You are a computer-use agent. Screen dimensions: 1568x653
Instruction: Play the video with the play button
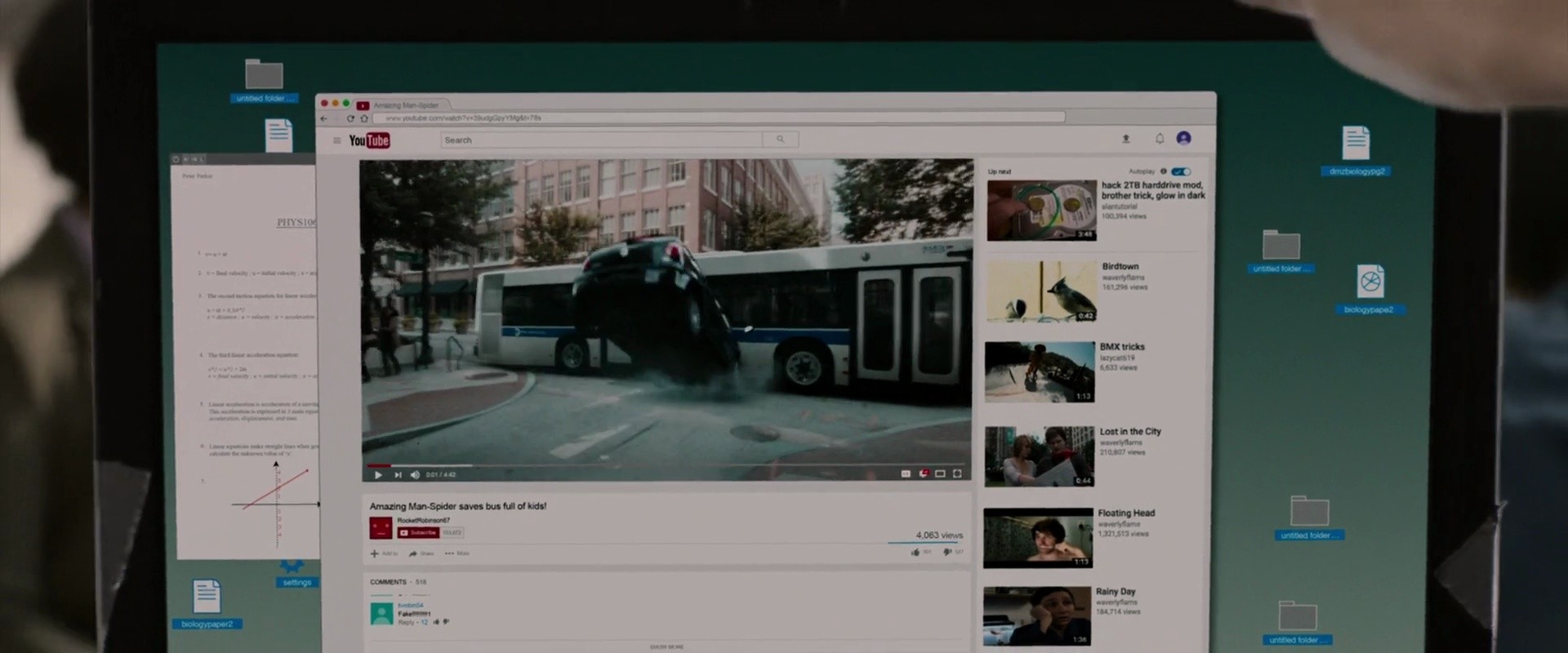[x=377, y=474]
